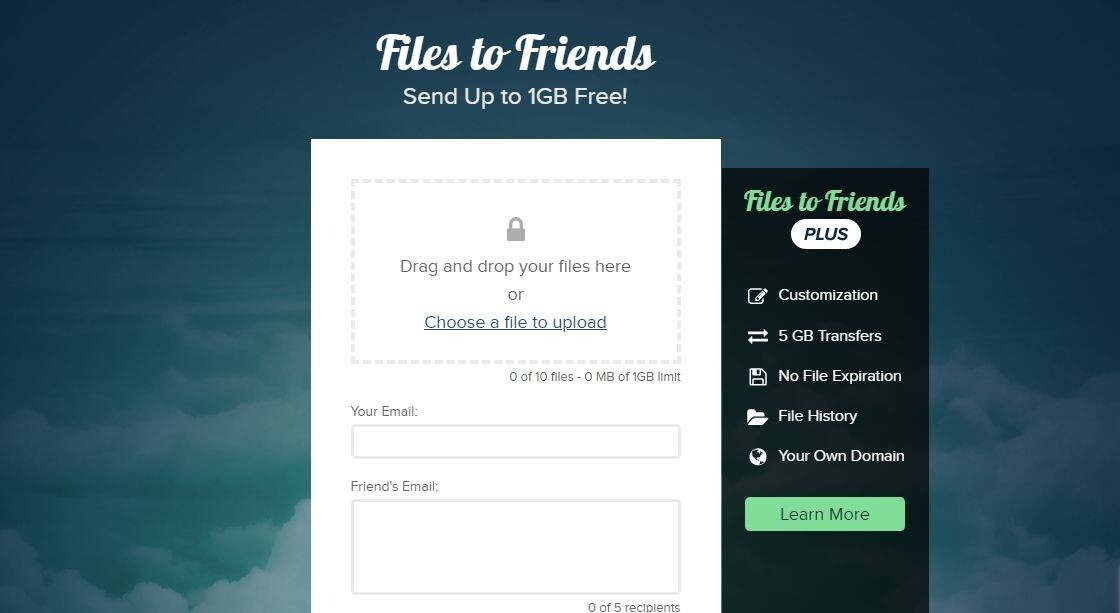Click the 5 GB Transfers arrows icon
This screenshot has width=1120, height=613.
tap(757, 336)
